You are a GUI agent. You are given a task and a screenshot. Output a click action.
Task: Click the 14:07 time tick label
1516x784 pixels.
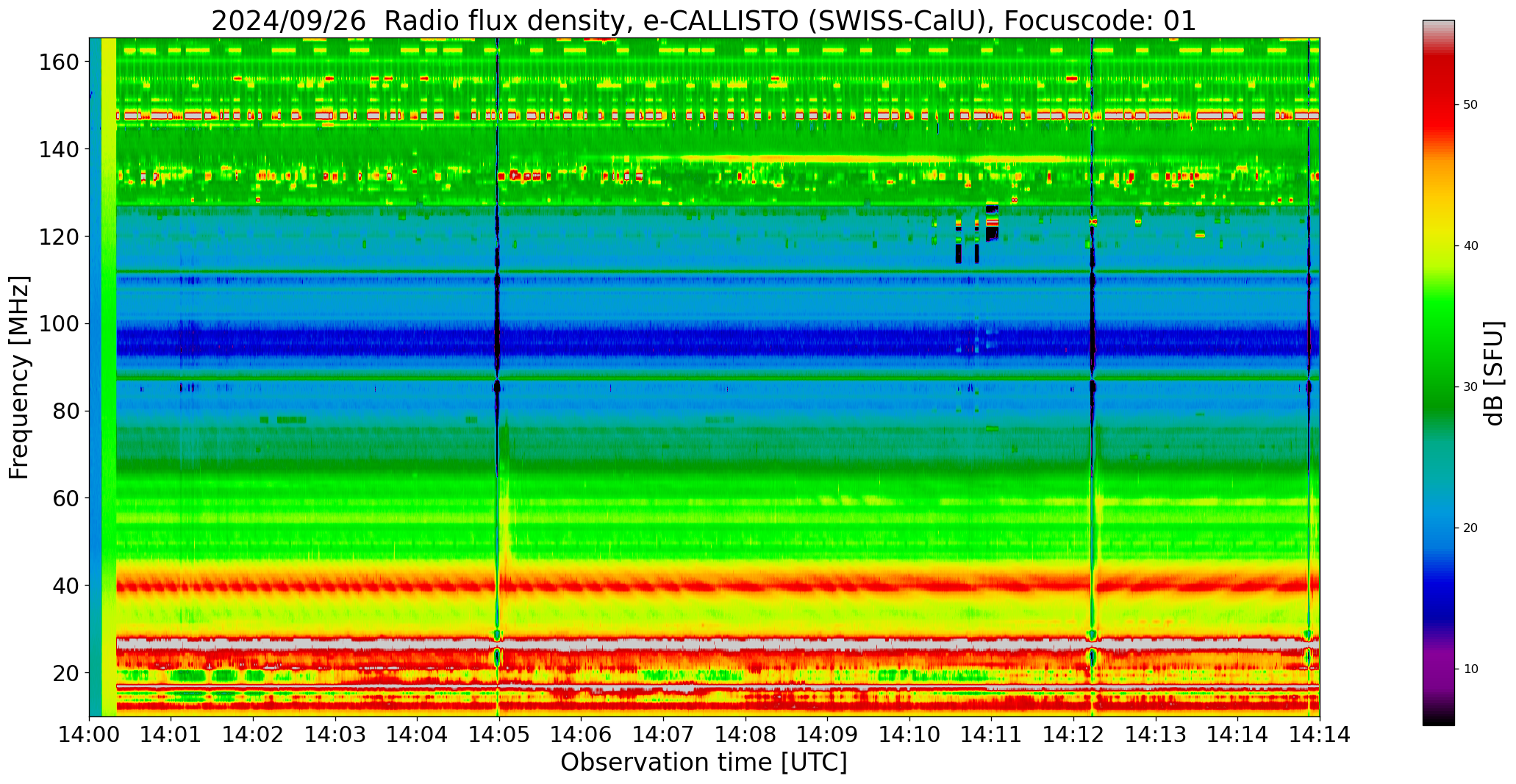[663, 734]
